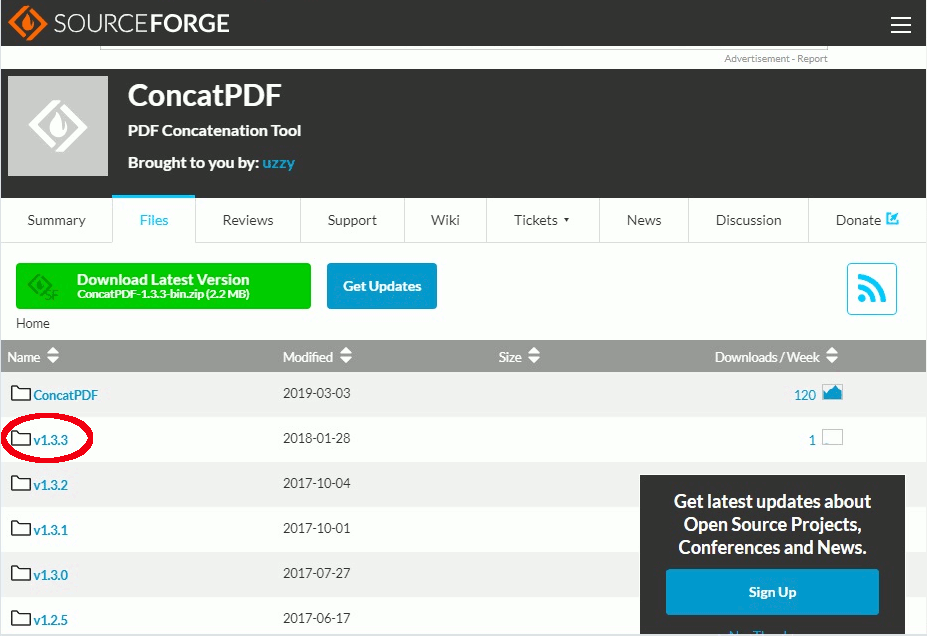Click the v1.3.2 folder icon
Screen dimensions: 927x636
(x=21, y=483)
